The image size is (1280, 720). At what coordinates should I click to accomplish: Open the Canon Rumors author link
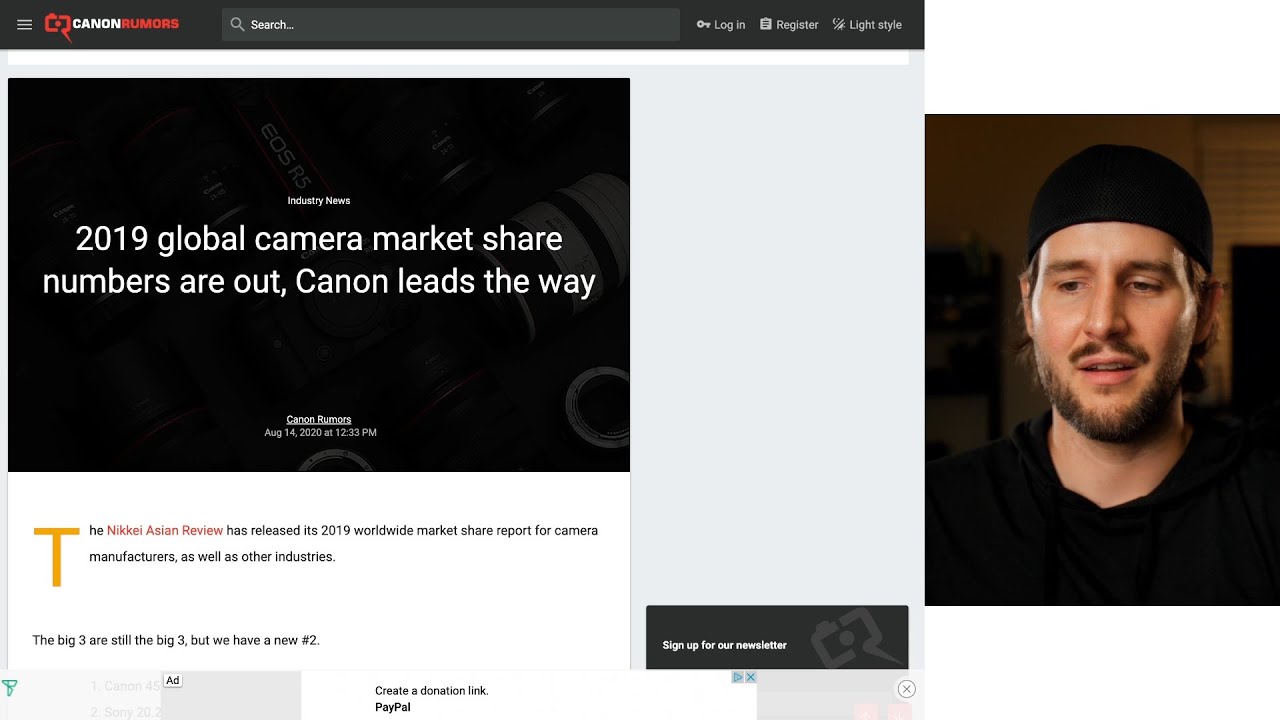pos(319,420)
